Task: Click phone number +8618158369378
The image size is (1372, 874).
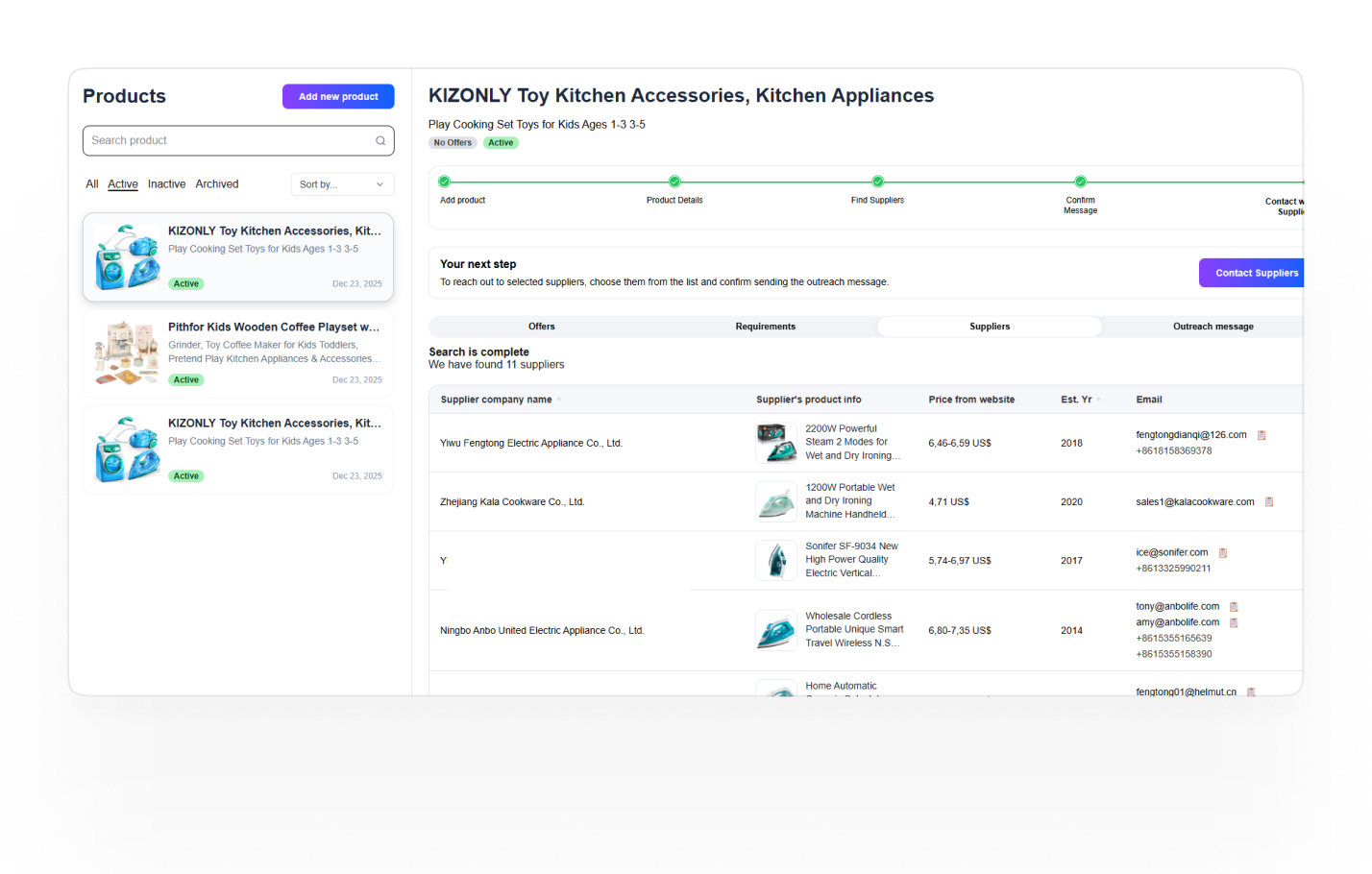Action: click(1174, 450)
